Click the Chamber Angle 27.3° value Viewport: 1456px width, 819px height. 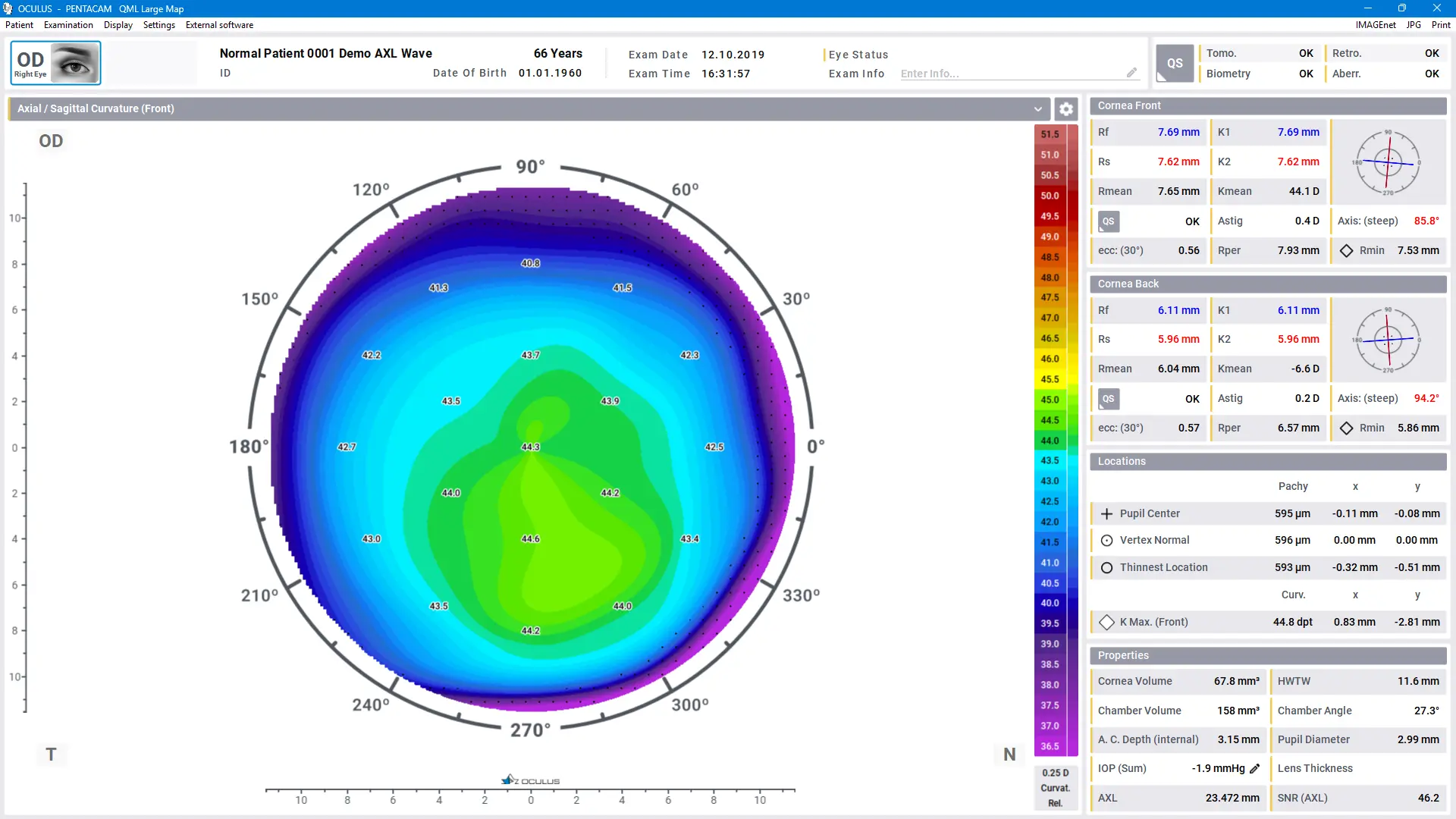1426,711
